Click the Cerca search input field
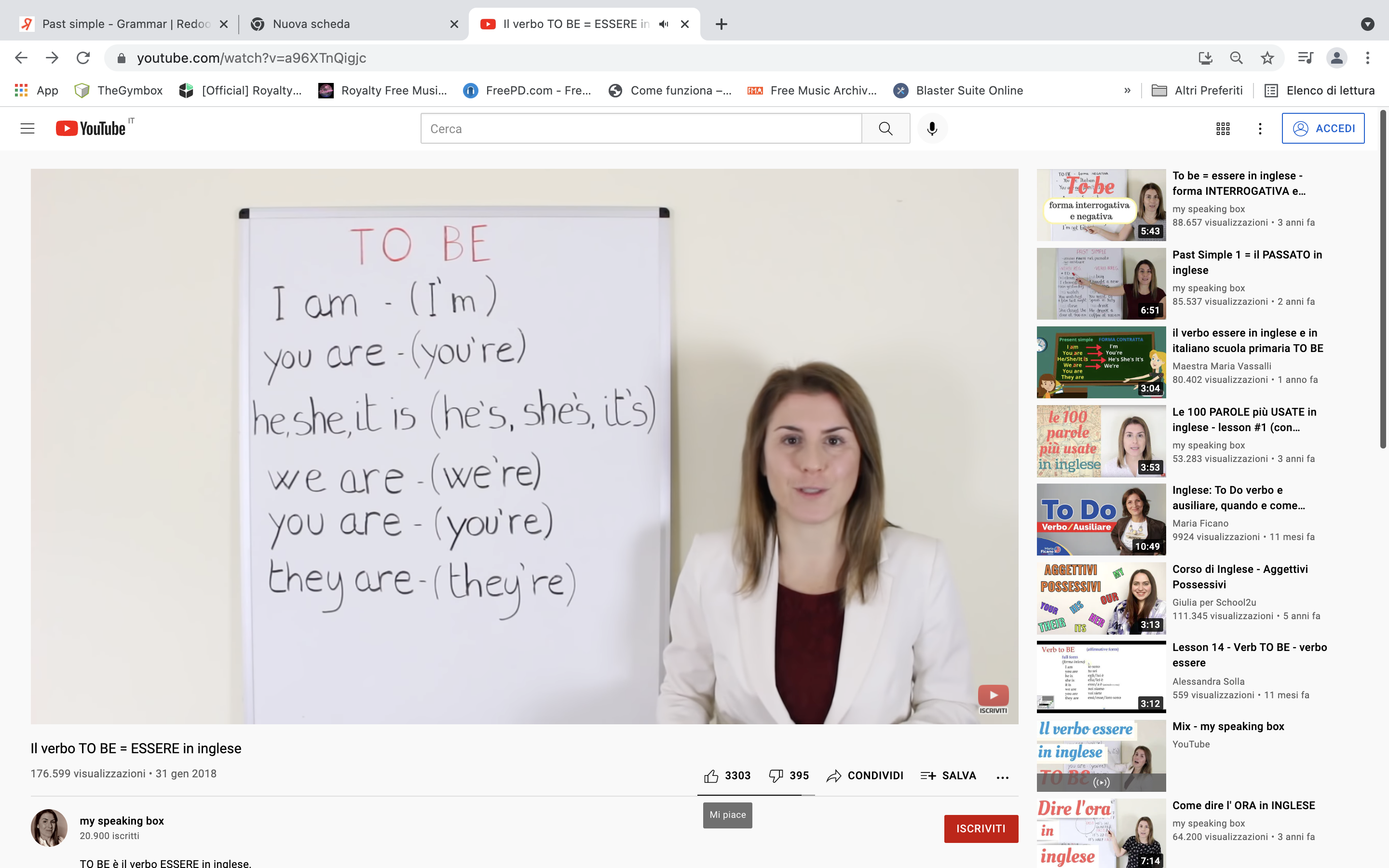 click(x=640, y=129)
